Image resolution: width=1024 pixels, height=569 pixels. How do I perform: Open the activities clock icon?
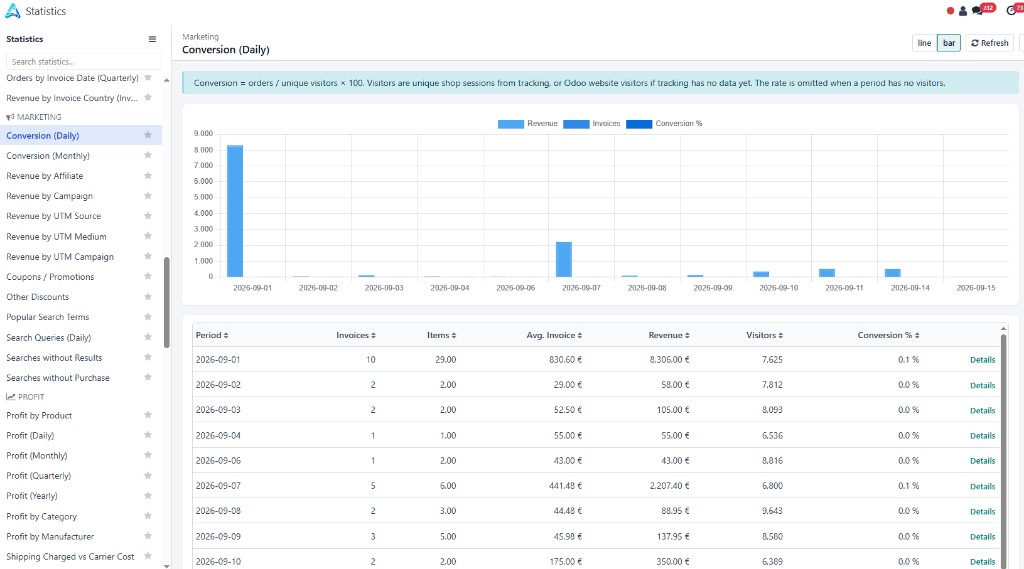(1011, 10)
